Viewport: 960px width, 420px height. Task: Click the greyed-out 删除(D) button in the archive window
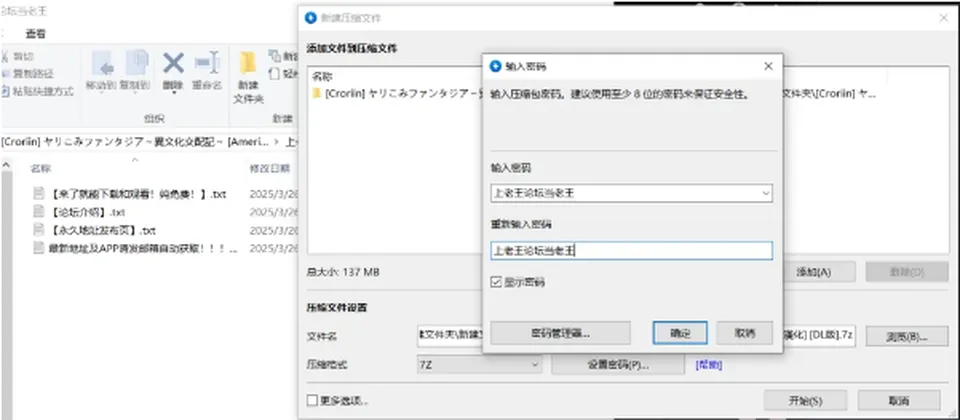pos(907,272)
